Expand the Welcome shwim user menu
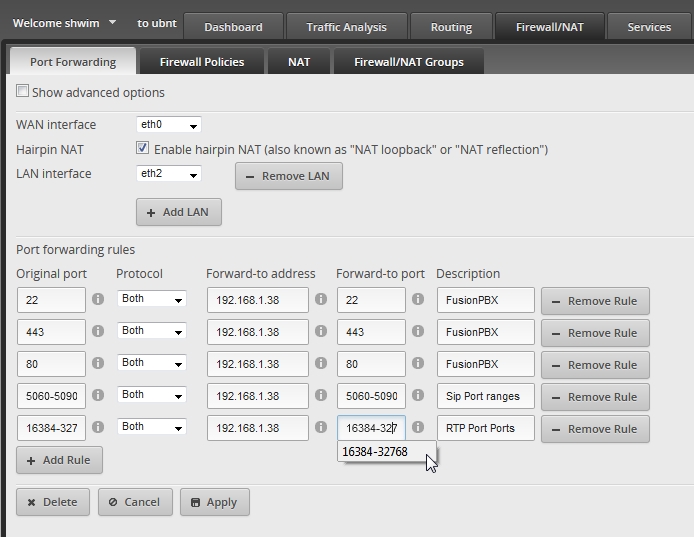The height and width of the screenshot is (537, 694). [112, 22]
